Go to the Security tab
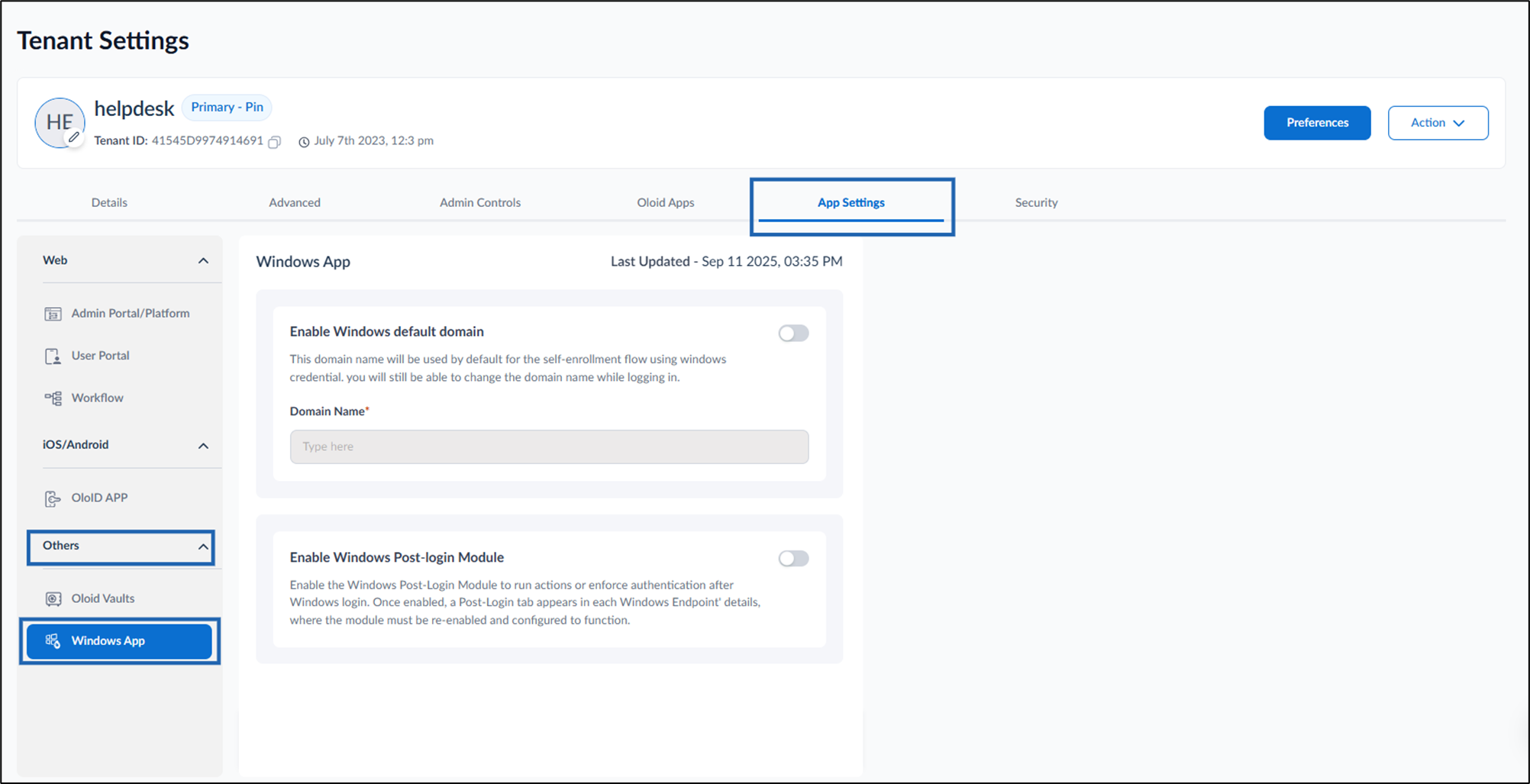 point(1036,202)
